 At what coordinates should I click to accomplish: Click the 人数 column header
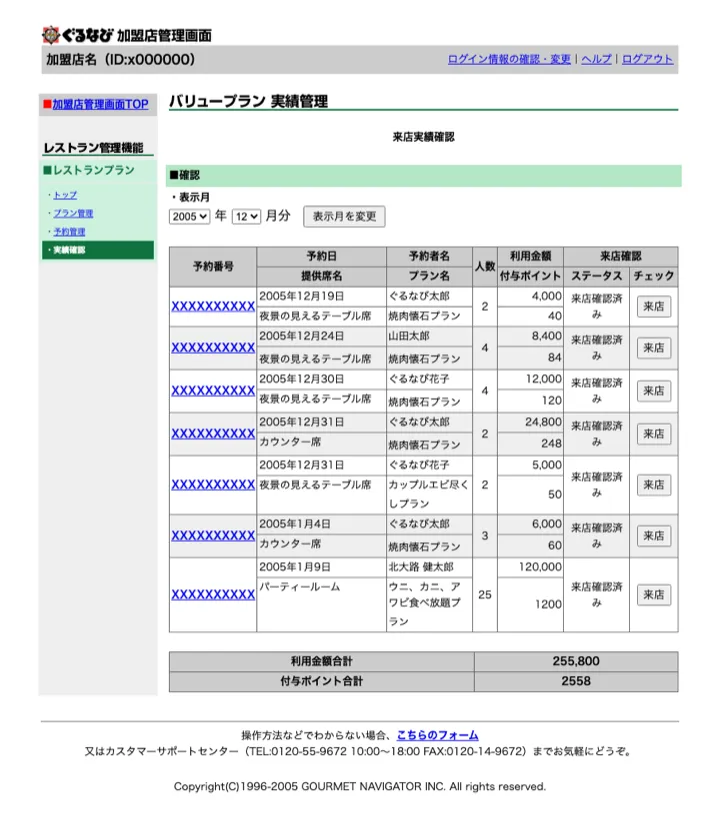coord(485,267)
